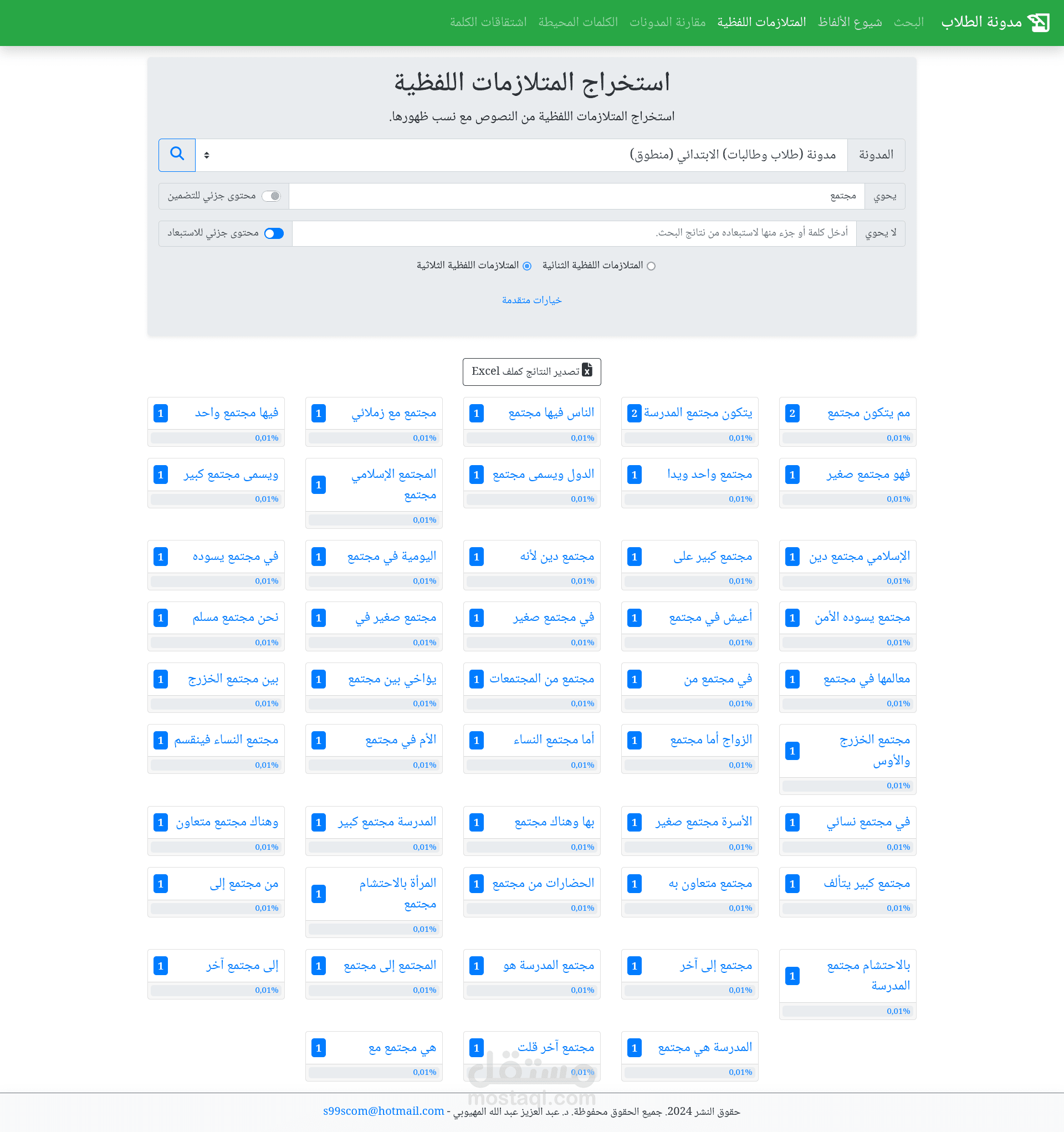The width and height of the screenshot is (1064, 1132).
Task: Open the فهو مجتمع صغير result link
Action: (x=868, y=475)
